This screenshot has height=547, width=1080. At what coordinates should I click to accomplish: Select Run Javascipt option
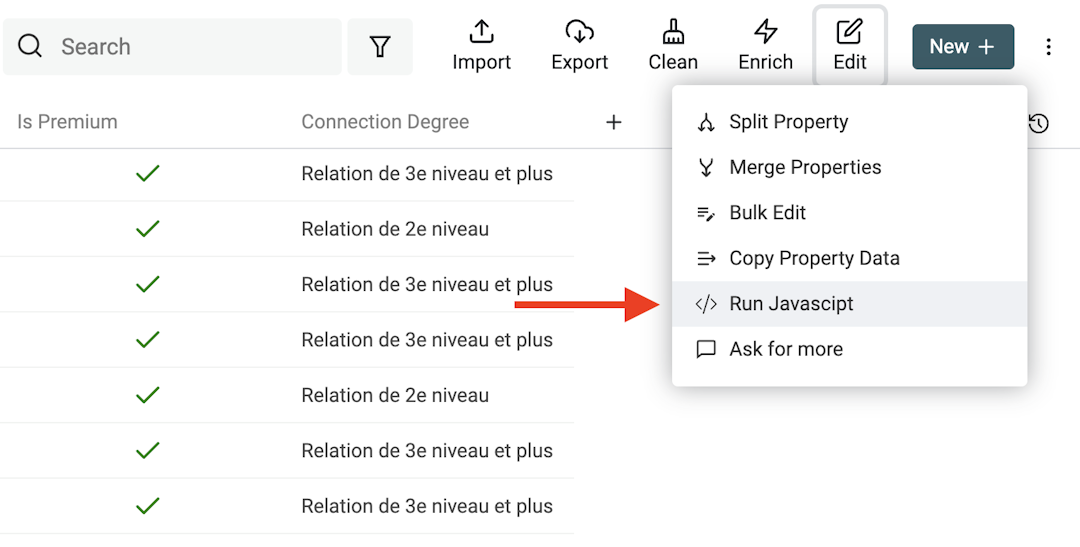[791, 304]
